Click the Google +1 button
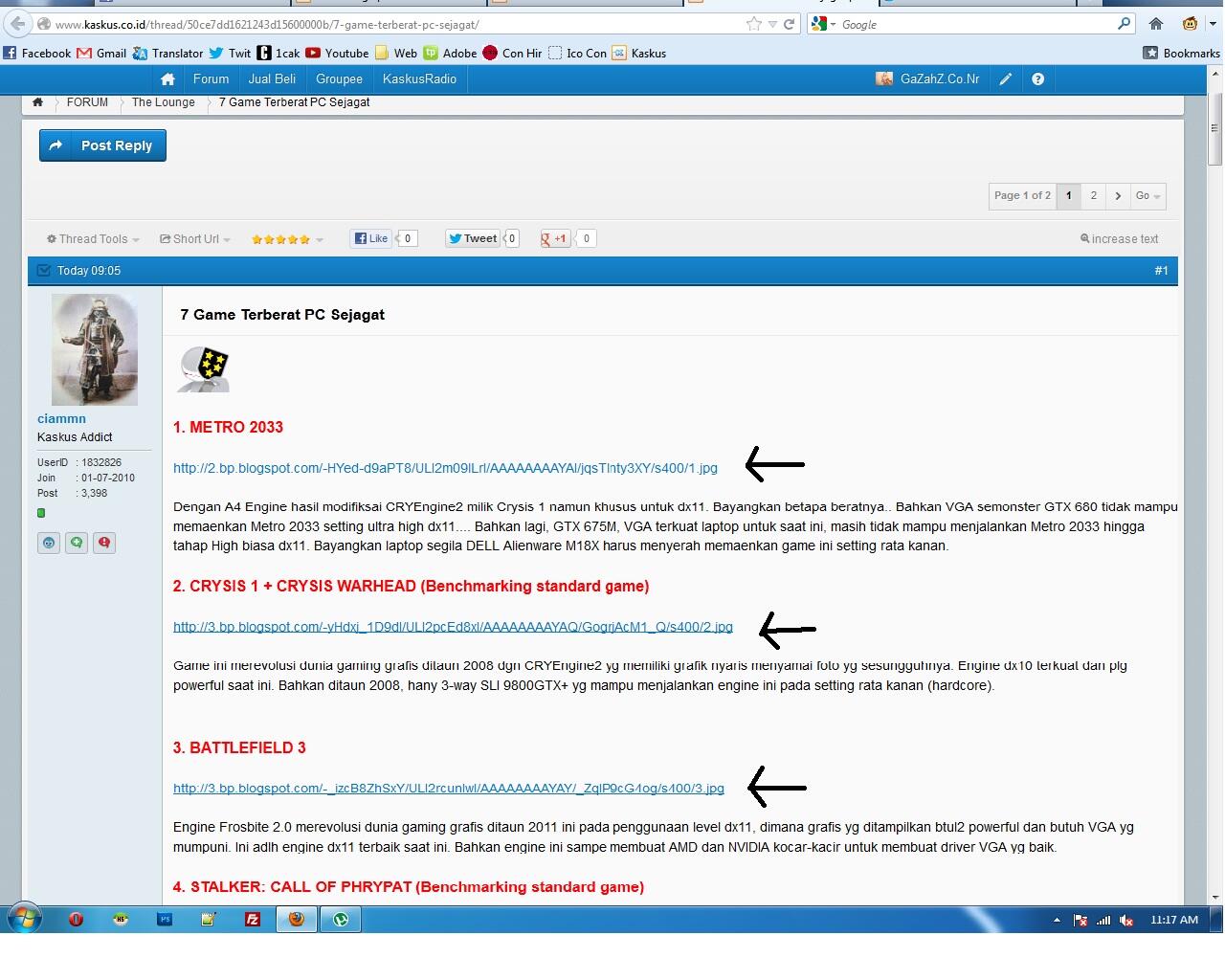This screenshot has height=980, width=1225. click(555, 238)
